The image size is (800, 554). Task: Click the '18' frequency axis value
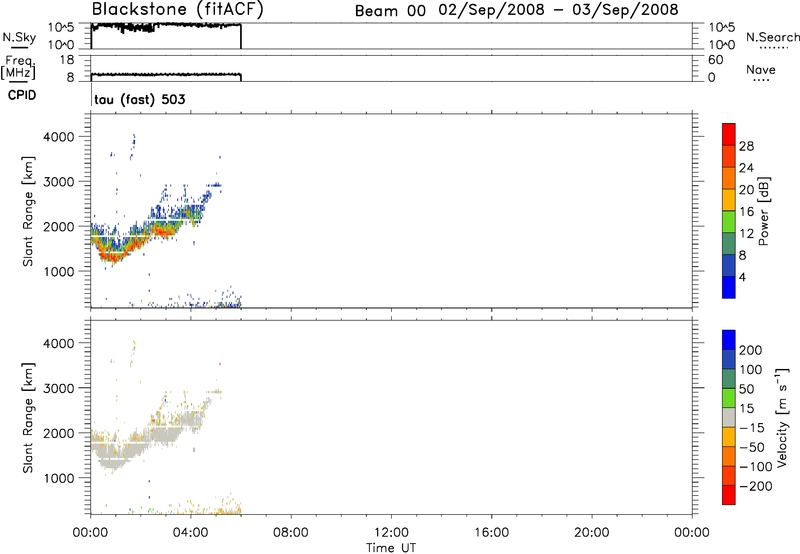pos(67,60)
